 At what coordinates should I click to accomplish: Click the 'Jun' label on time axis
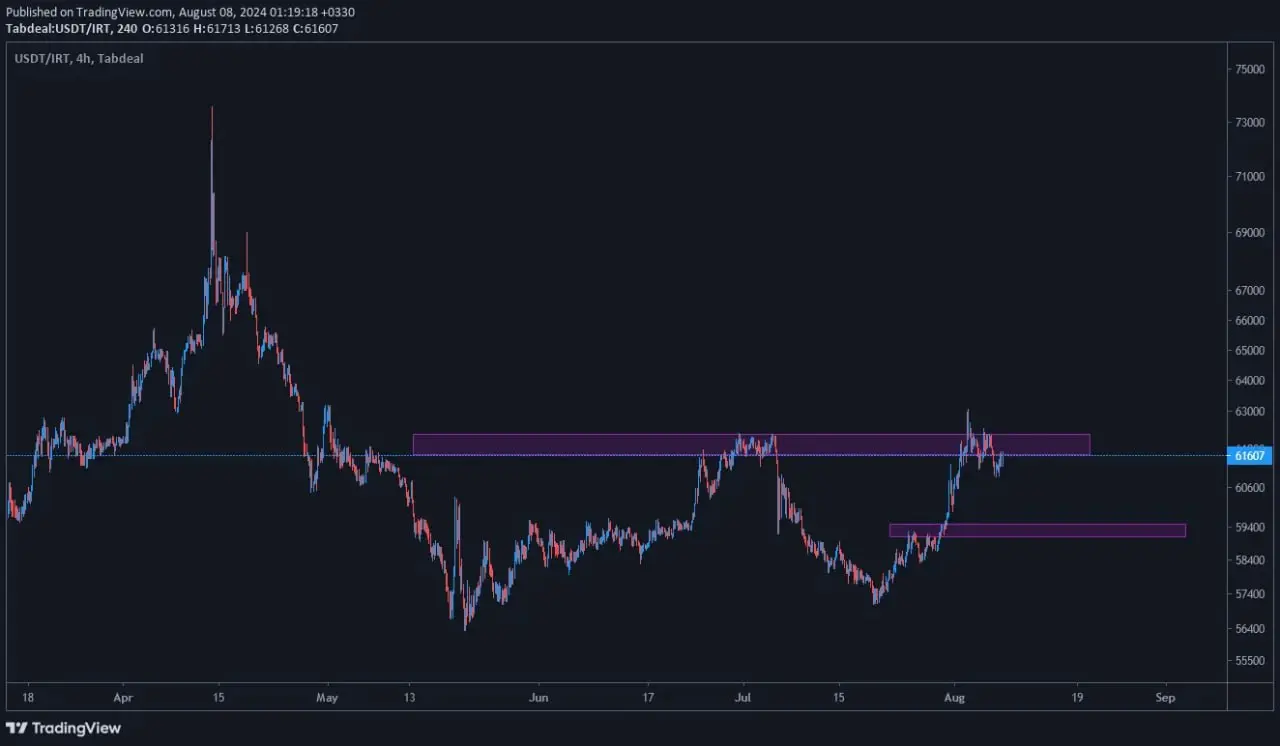tap(538, 697)
